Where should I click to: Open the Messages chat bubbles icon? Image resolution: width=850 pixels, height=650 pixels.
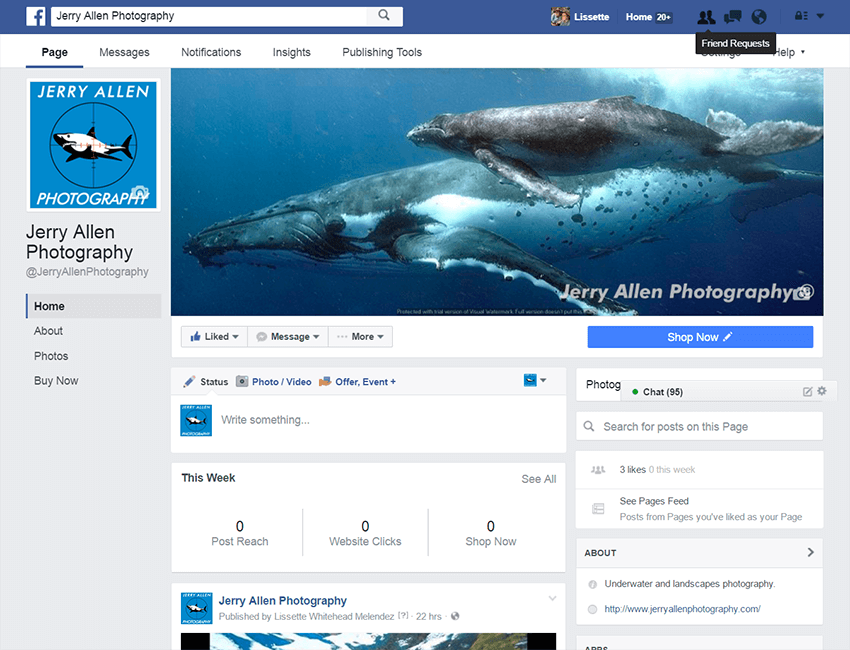[x=733, y=17]
